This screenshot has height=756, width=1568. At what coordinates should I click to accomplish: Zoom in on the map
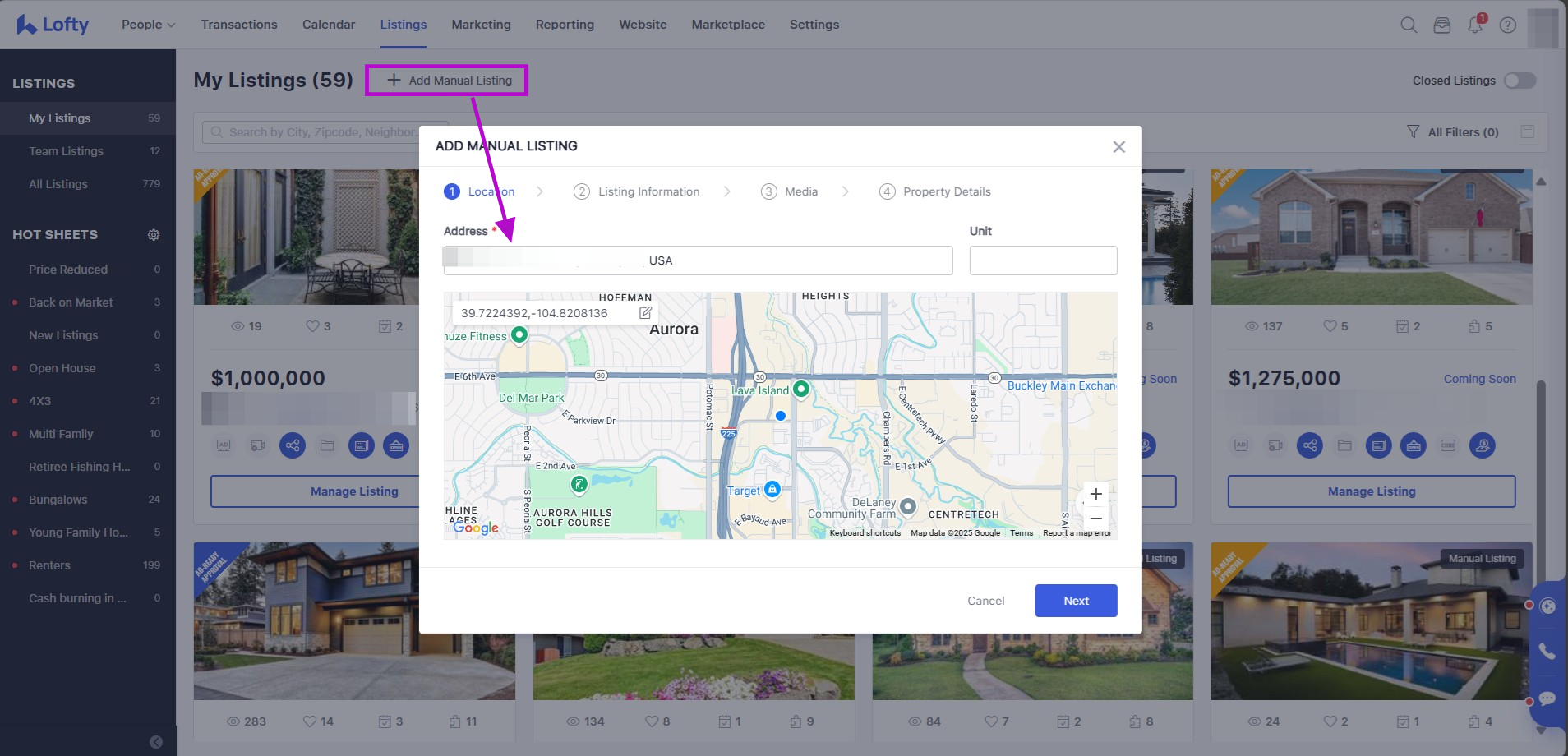(x=1095, y=494)
